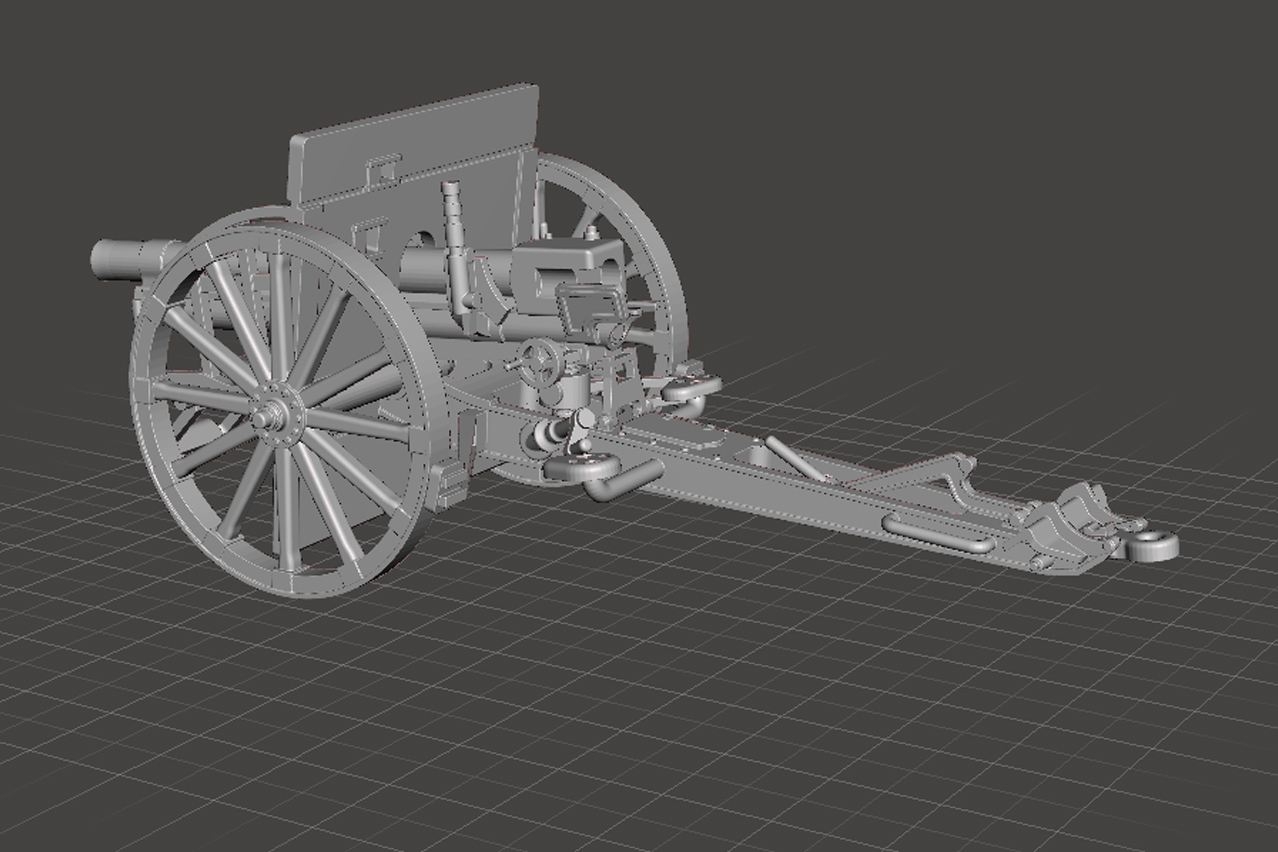Select the rectangular notch on the shield top
This screenshot has height=852, width=1278.
coord(383,168)
